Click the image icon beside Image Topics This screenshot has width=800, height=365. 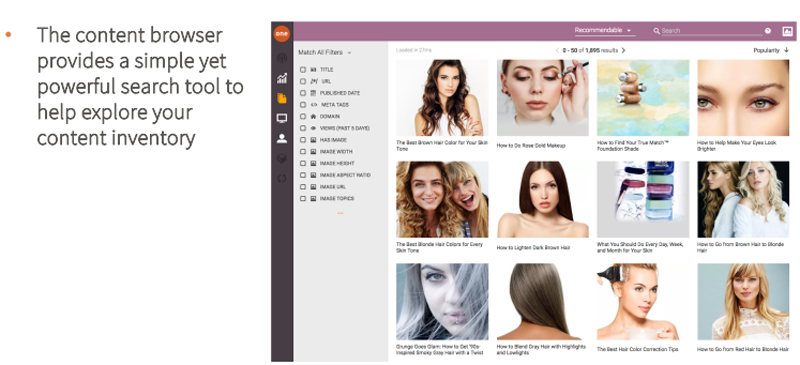(313, 199)
